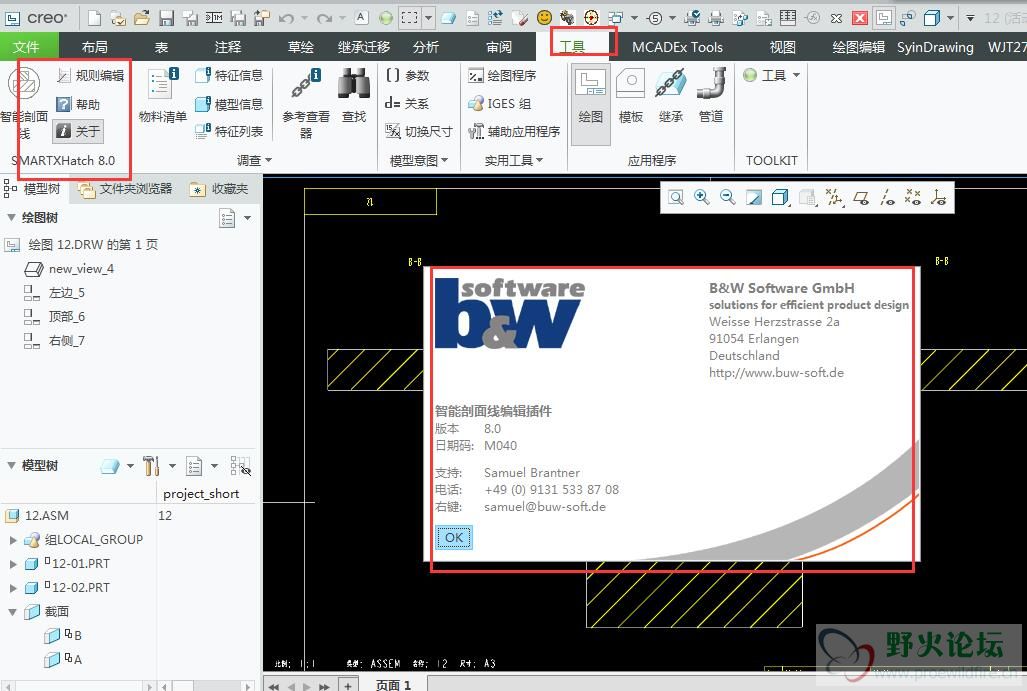Open the TOOLKIT 工具 dropdown
This screenshot has height=691, width=1027.
click(x=772, y=75)
